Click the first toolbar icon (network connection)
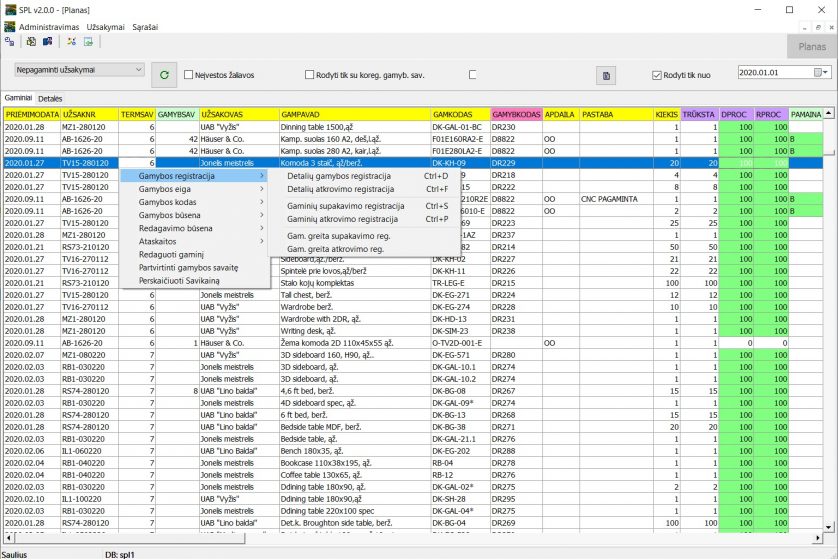 [10, 42]
